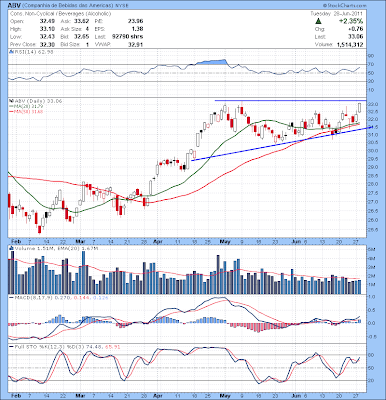Select the ABV ticker title at top
The width and height of the screenshot is (386, 400).
15,6
